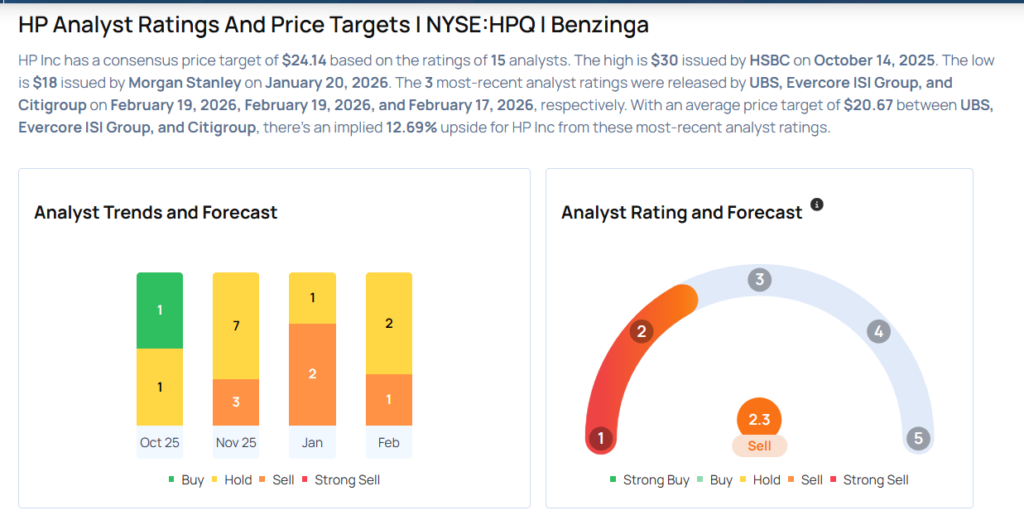Click the green Buy segment of Oct 25 bar
This screenshot has height=520, width=1024.
[160, 310]
